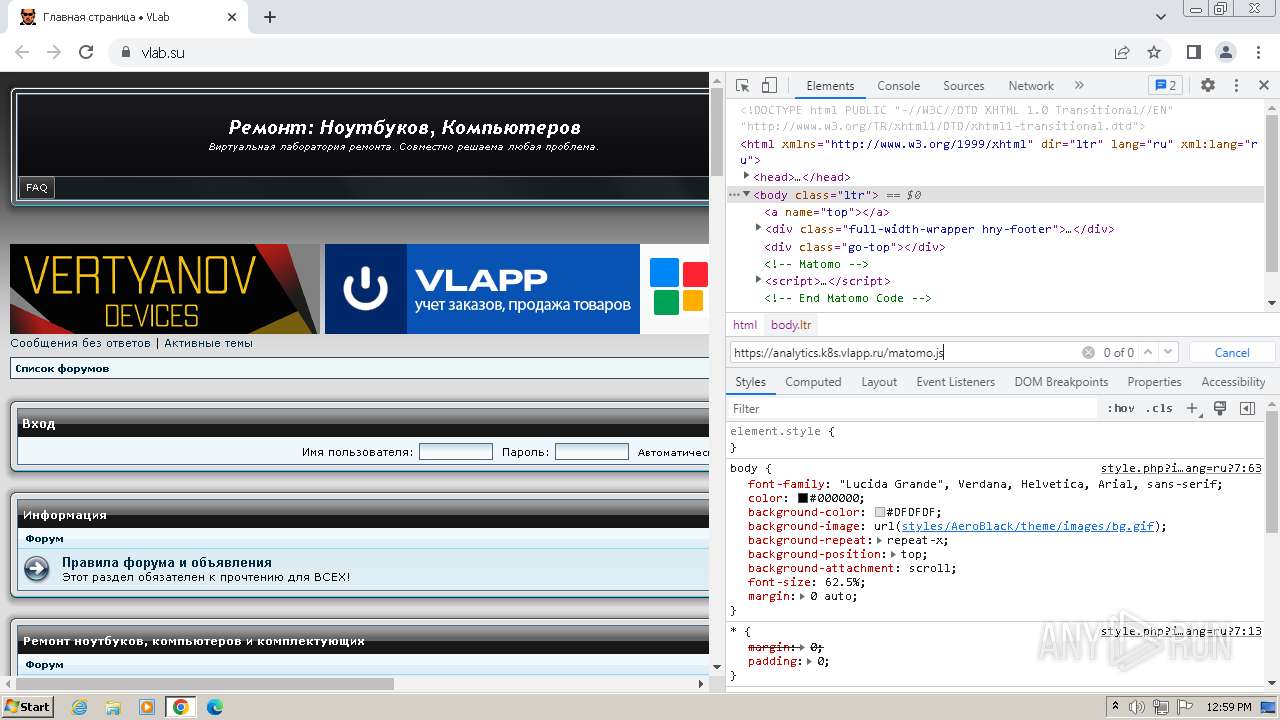1280x720 pixels.
Task: Expand the script element node
Action: (x=758, y=281)
